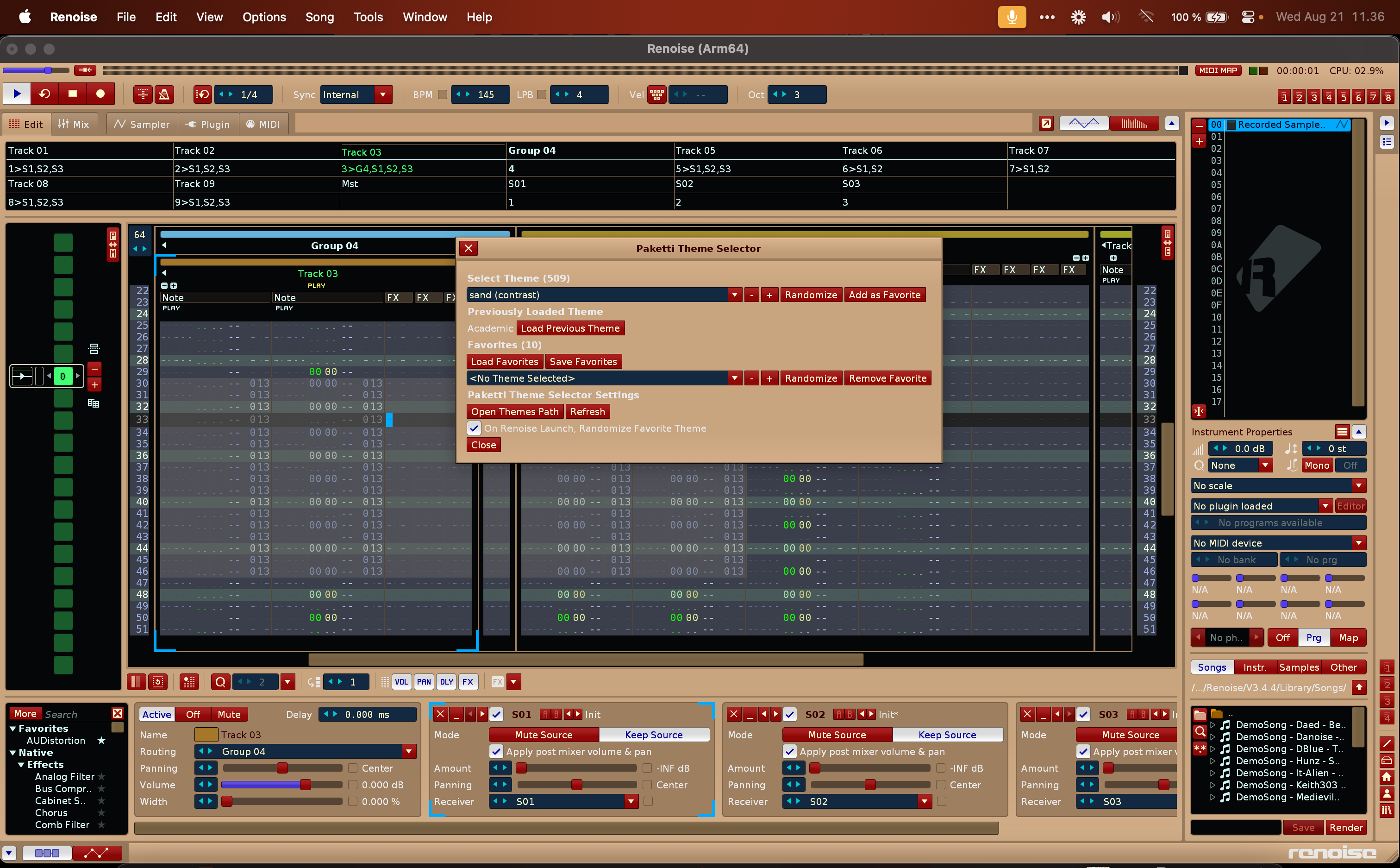Image resolution: width=1400 pixels, height=868 pixels.
Task: Click Load Previous Theme button
Action: pos(570,328)
